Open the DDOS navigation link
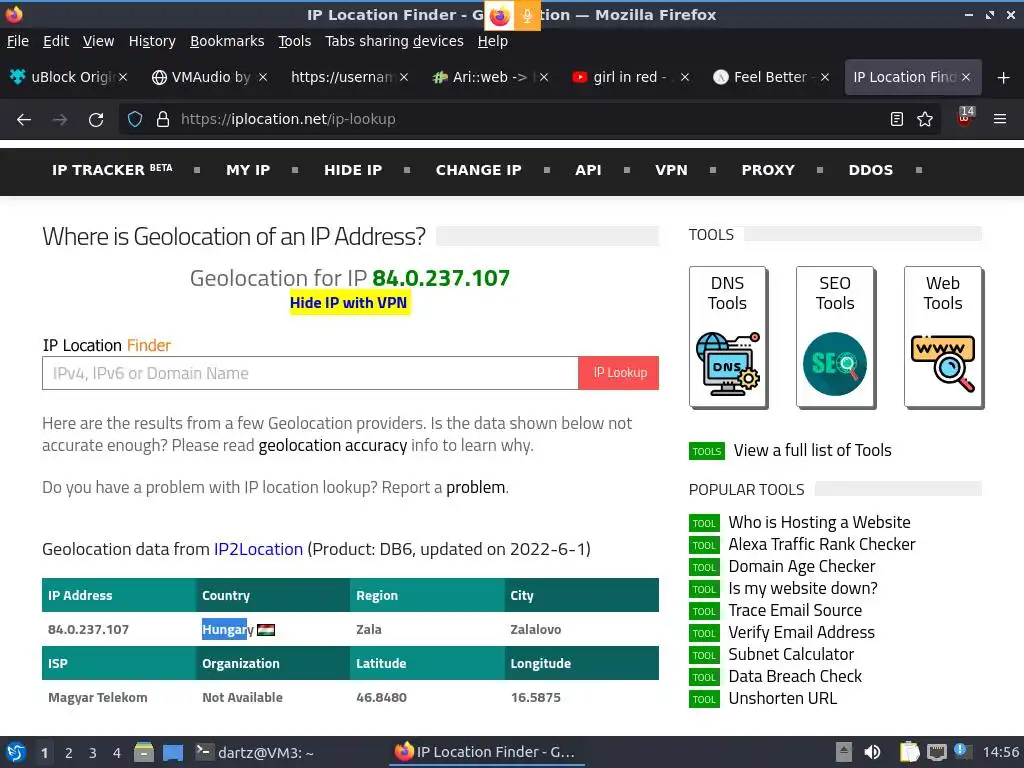The image size is (1024, 768). [x=871, y=170]
